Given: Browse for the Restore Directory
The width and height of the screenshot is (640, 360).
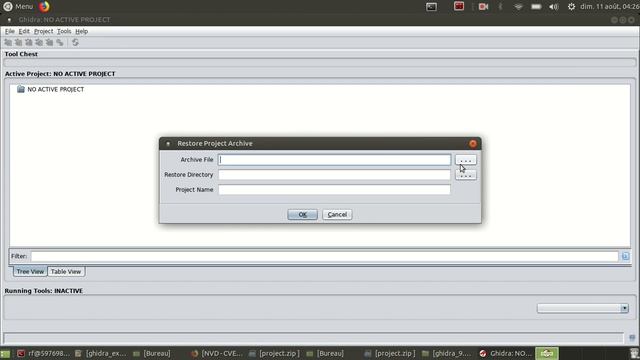Looking at the screenshot, I should tap(466, 175).
